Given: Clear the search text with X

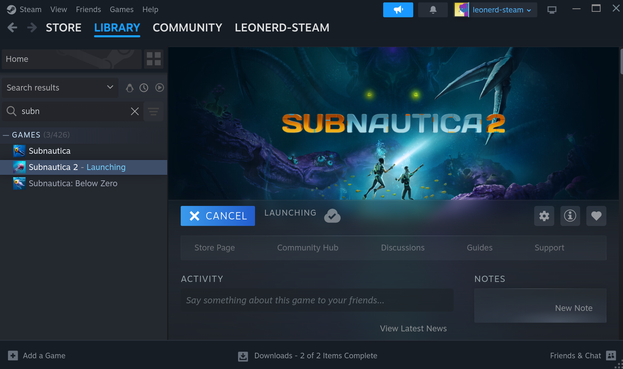Looking at the screenshot, I should pos(135,111).
